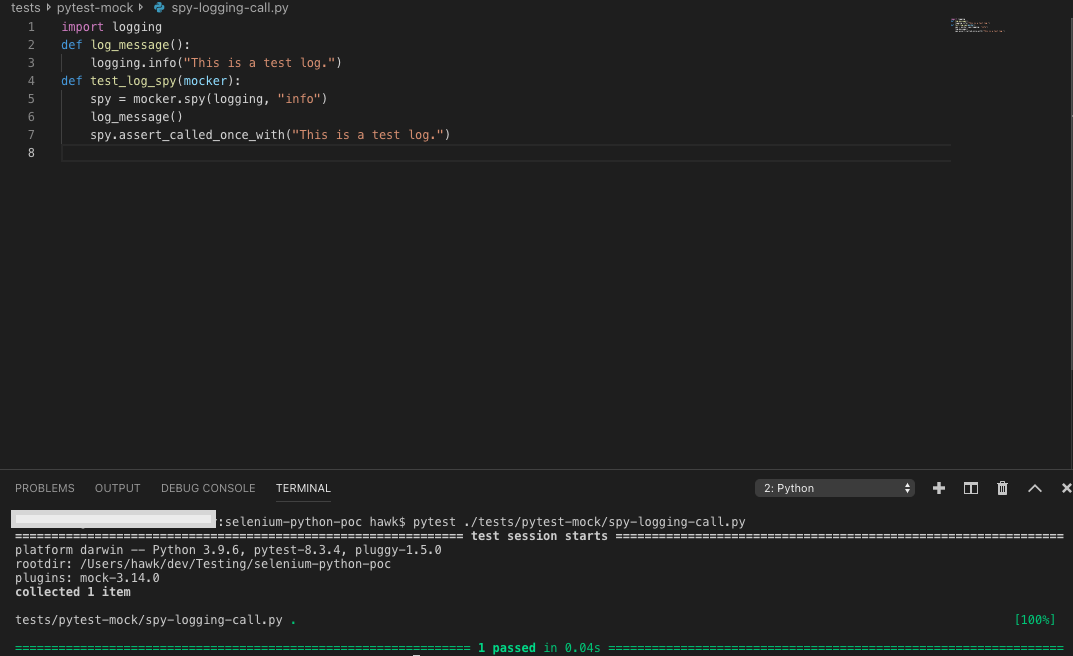The image size is (1073, 656).
Task: Click 'import' keyword on line 1
Action: pos(82,27)
